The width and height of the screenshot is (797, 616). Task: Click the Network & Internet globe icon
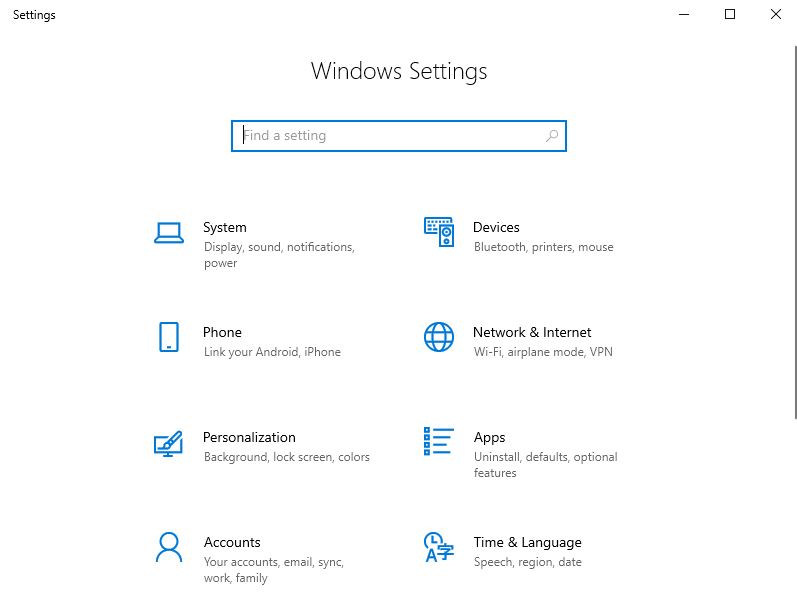439,337
